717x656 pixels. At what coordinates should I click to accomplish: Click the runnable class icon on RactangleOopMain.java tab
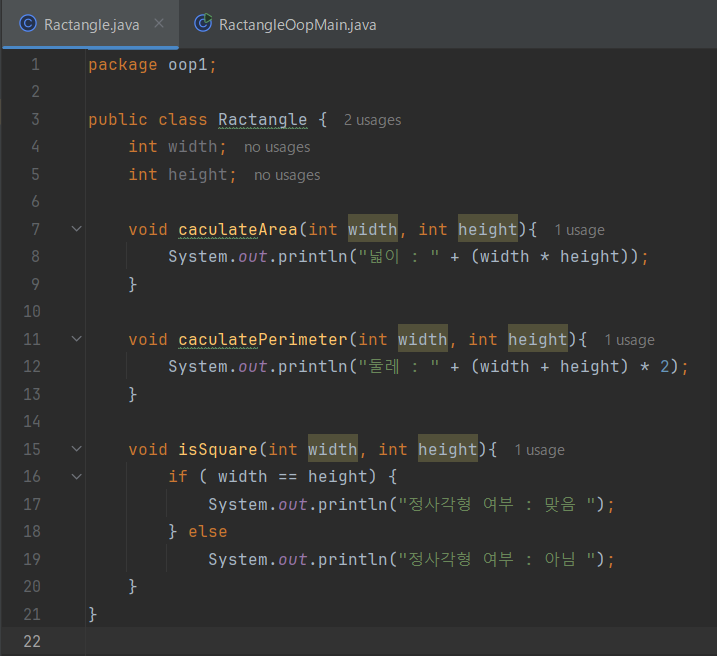[203, 23]
